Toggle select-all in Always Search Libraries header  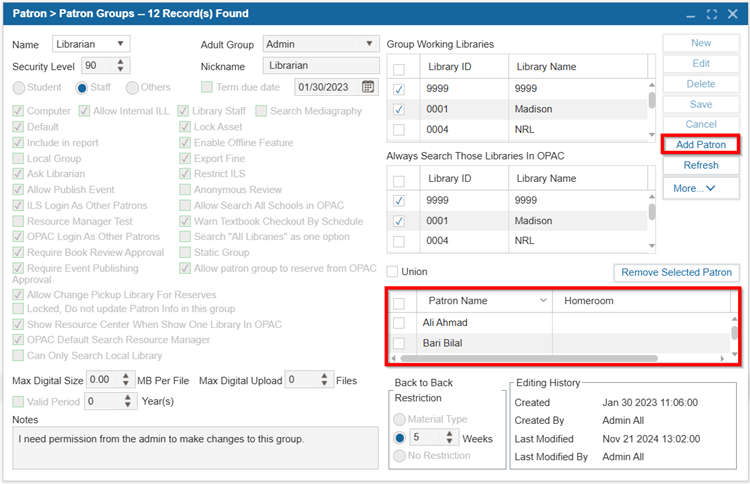click(x=398, y=181)
